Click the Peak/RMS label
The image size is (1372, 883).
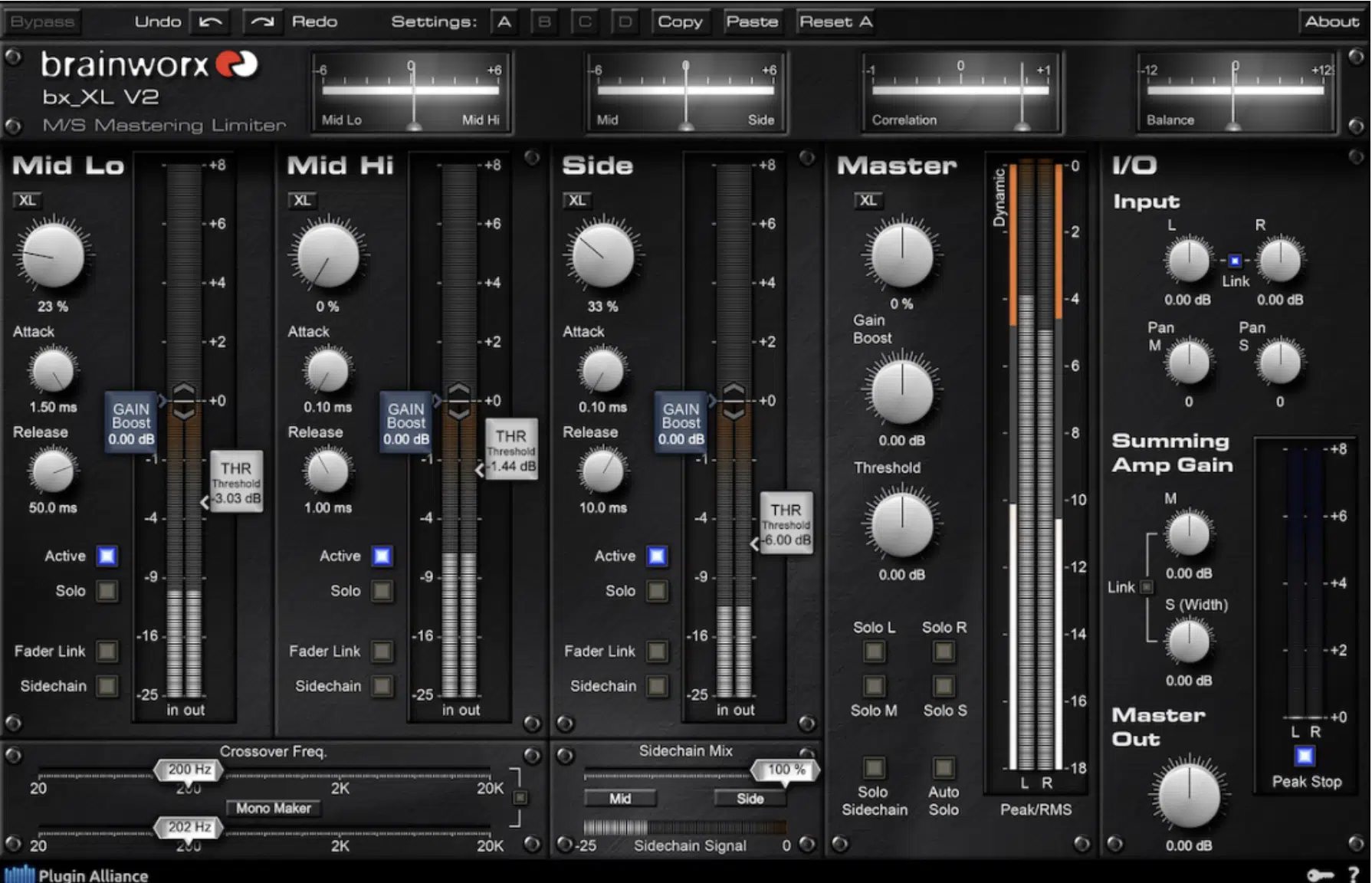(x=1036, y=809)
